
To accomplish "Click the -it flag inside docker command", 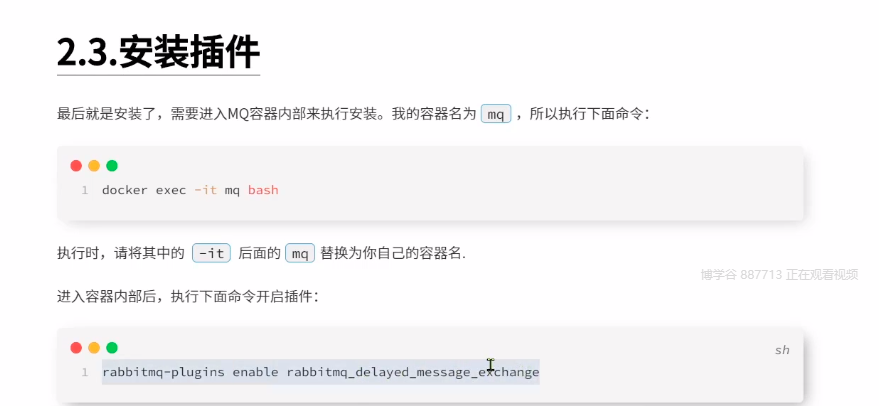I will 205,190.
